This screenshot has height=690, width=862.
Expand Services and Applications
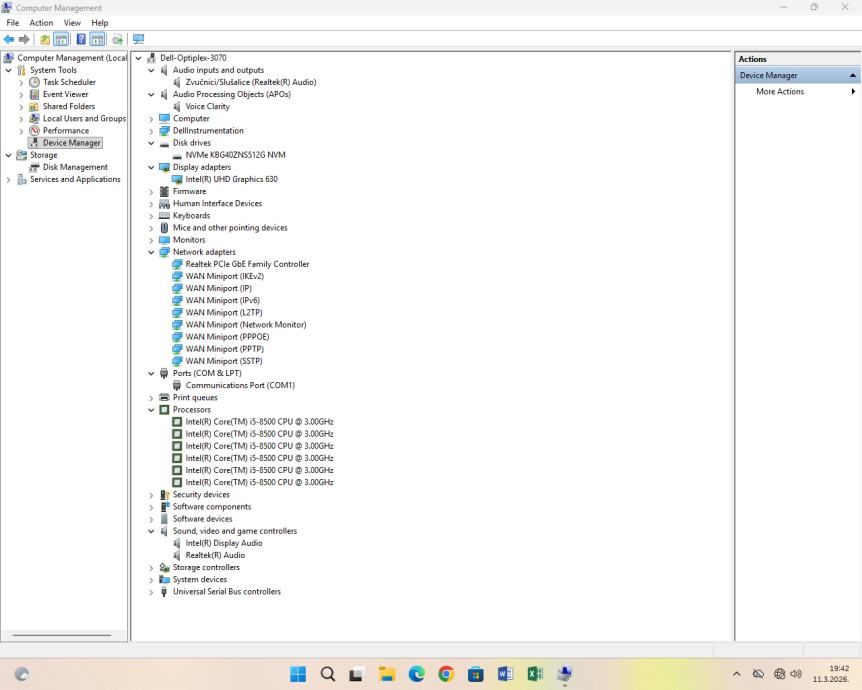9,180
